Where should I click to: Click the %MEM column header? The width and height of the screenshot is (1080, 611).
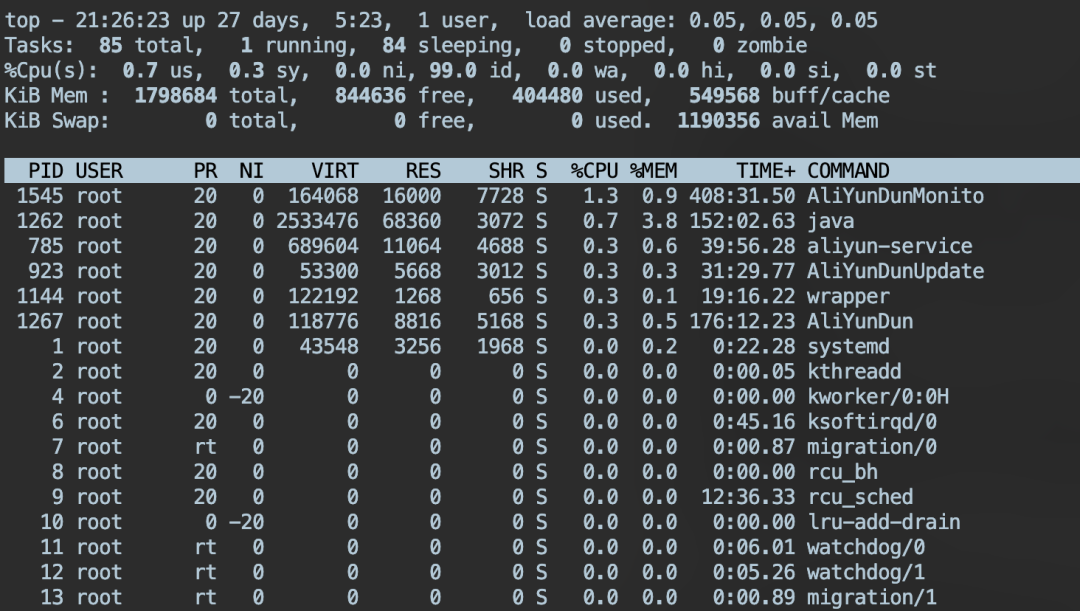(x=653, y=171)
